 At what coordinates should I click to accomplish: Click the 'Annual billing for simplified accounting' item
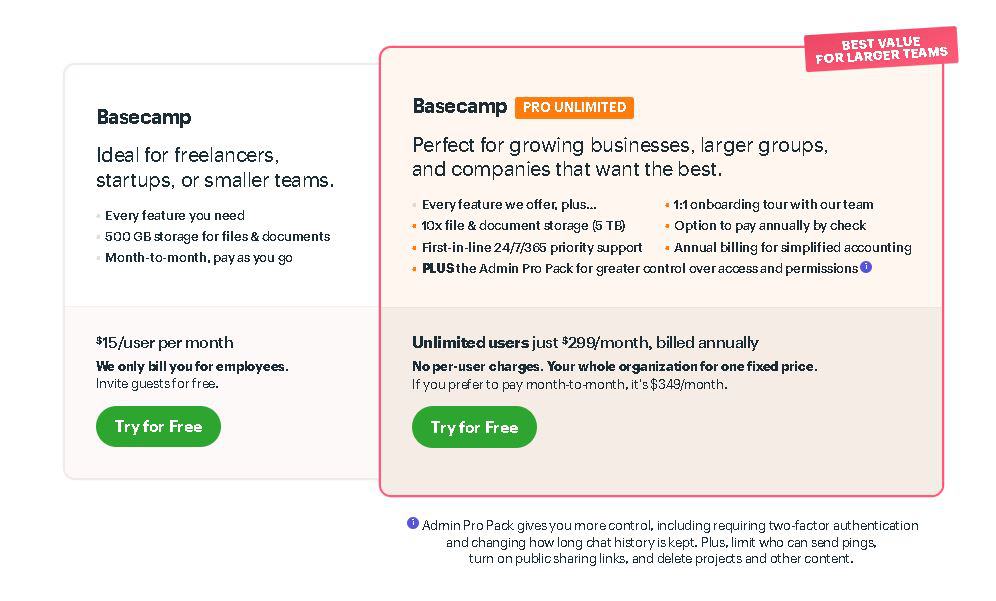792,247
